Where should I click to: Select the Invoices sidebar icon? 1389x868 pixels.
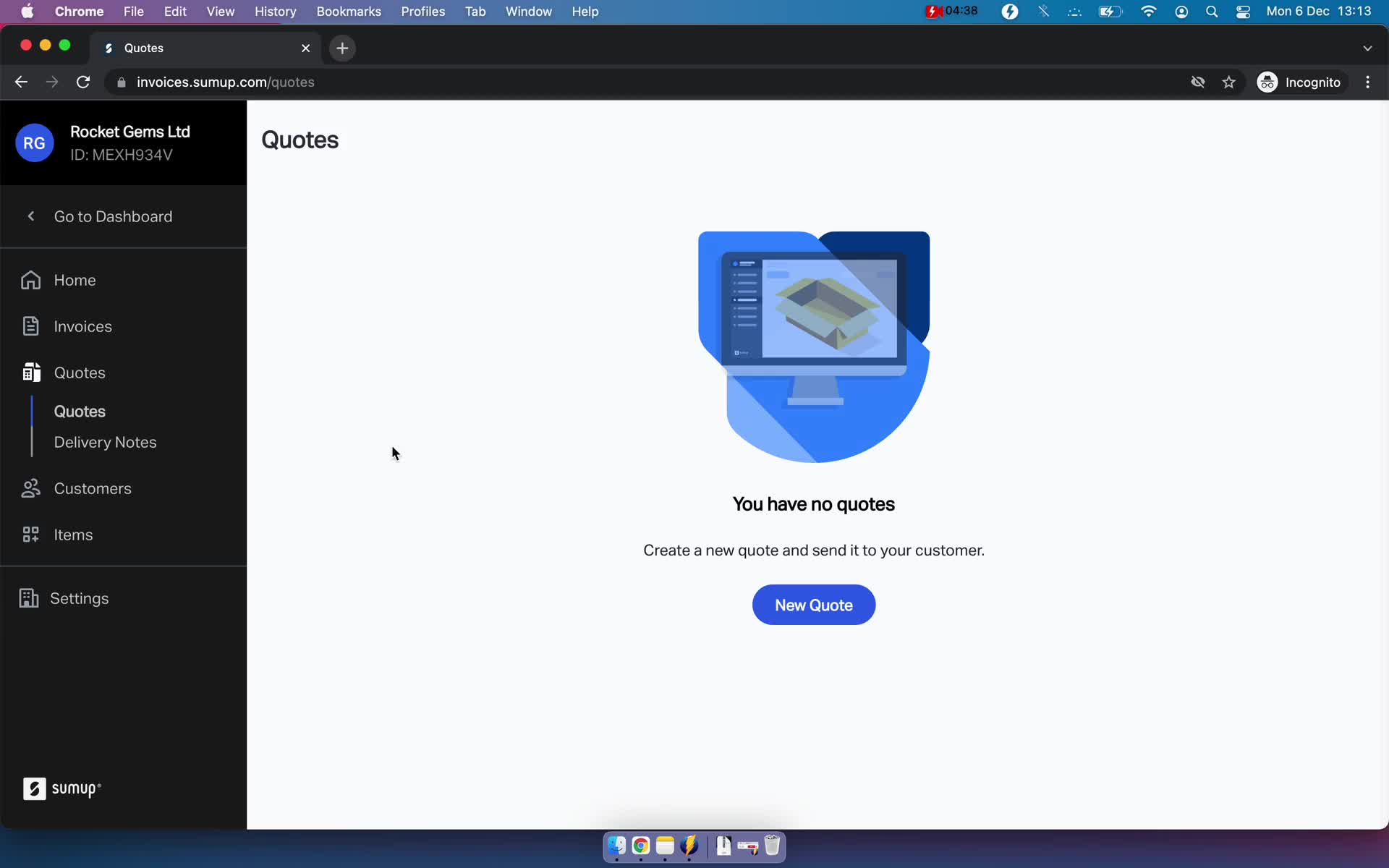[30, 327]
